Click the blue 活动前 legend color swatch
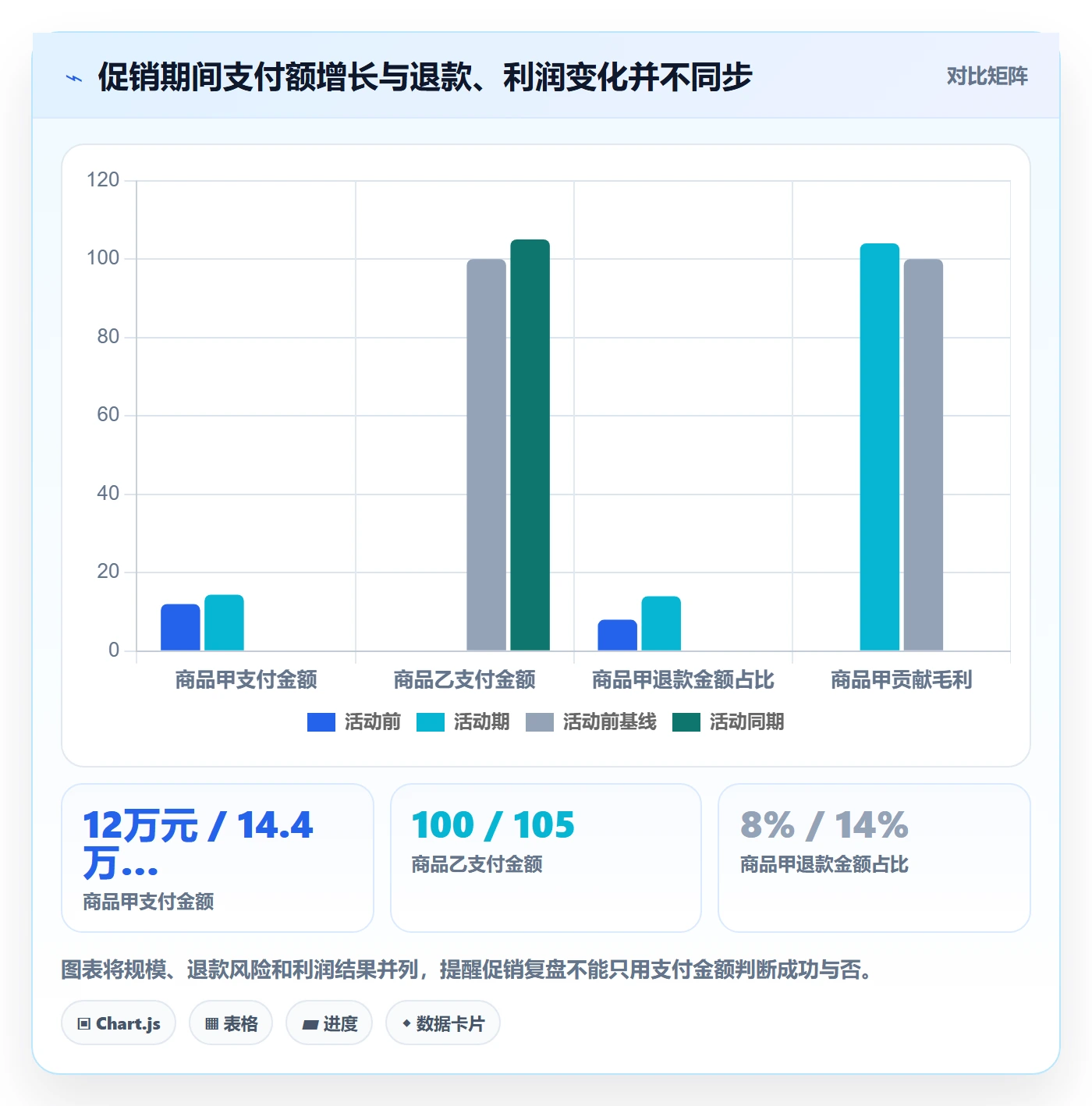Viewport: 1092px width, 1106px height. click(x=321, y=722)
